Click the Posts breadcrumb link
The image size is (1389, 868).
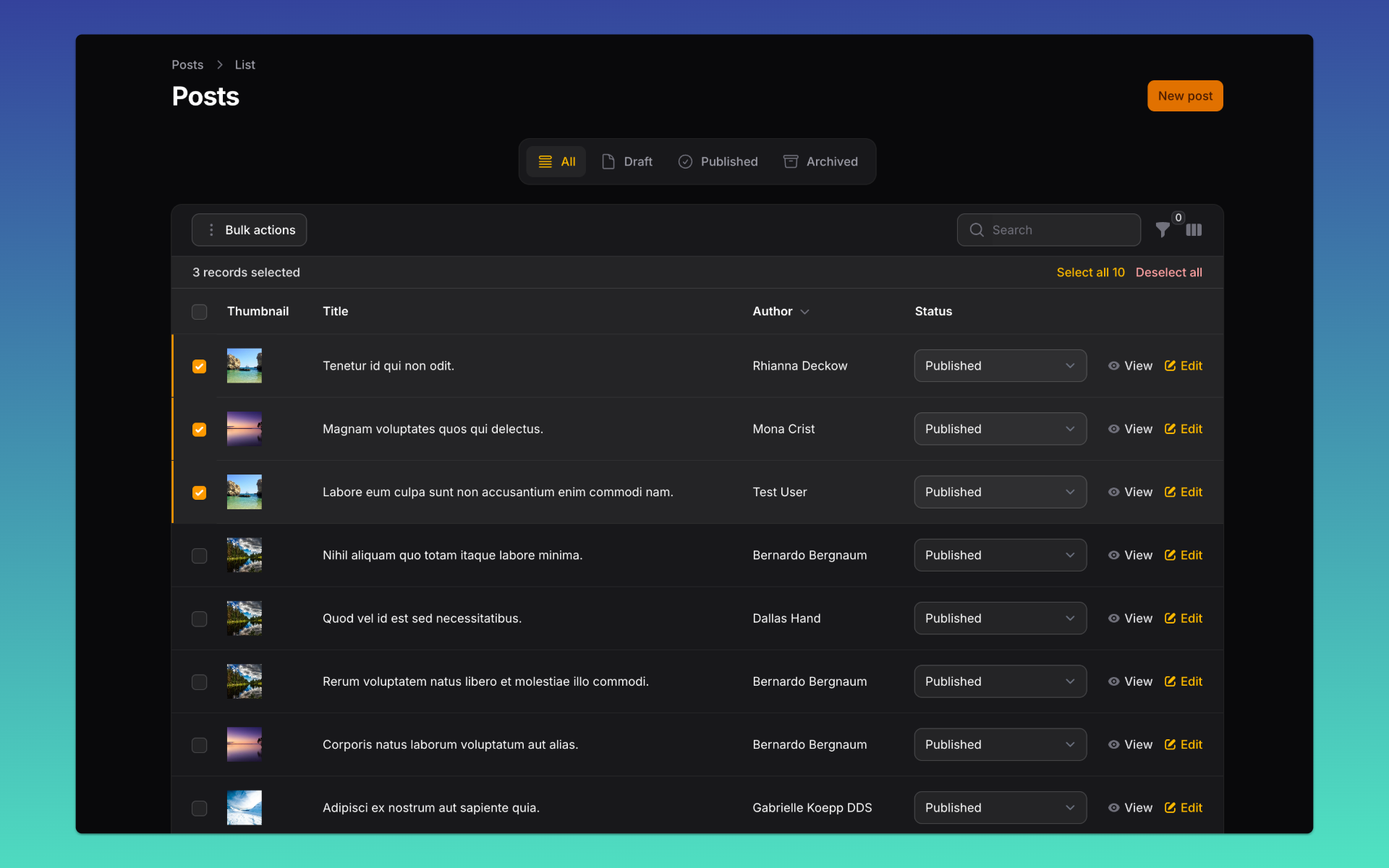187,65
